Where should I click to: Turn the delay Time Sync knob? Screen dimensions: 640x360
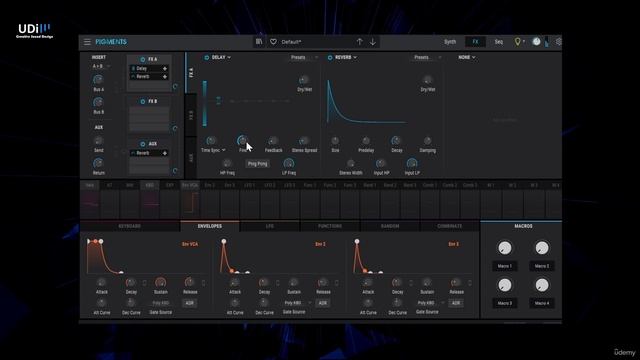coord(211,141)
